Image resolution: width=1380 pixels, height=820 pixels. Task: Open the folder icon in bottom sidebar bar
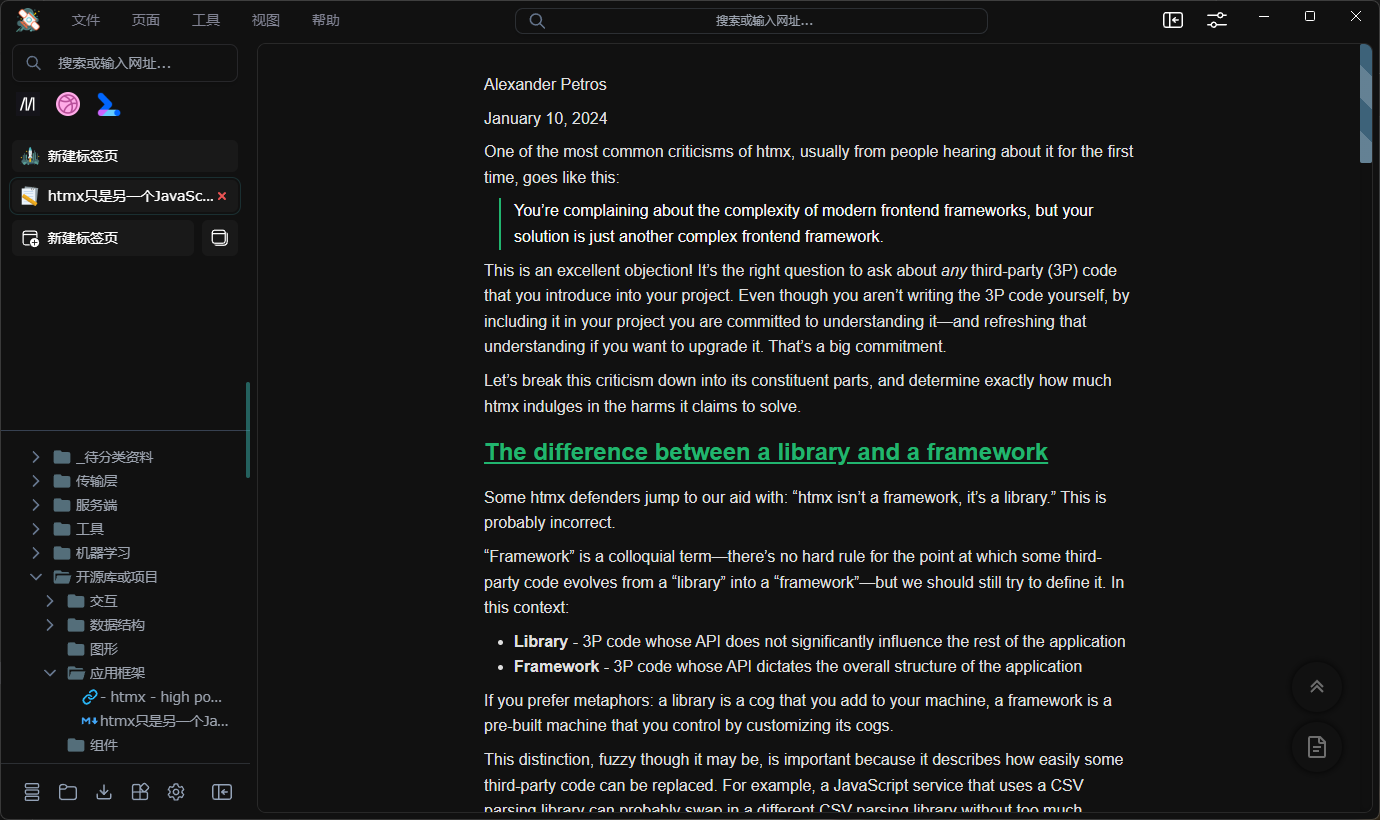tap(68, 792)
